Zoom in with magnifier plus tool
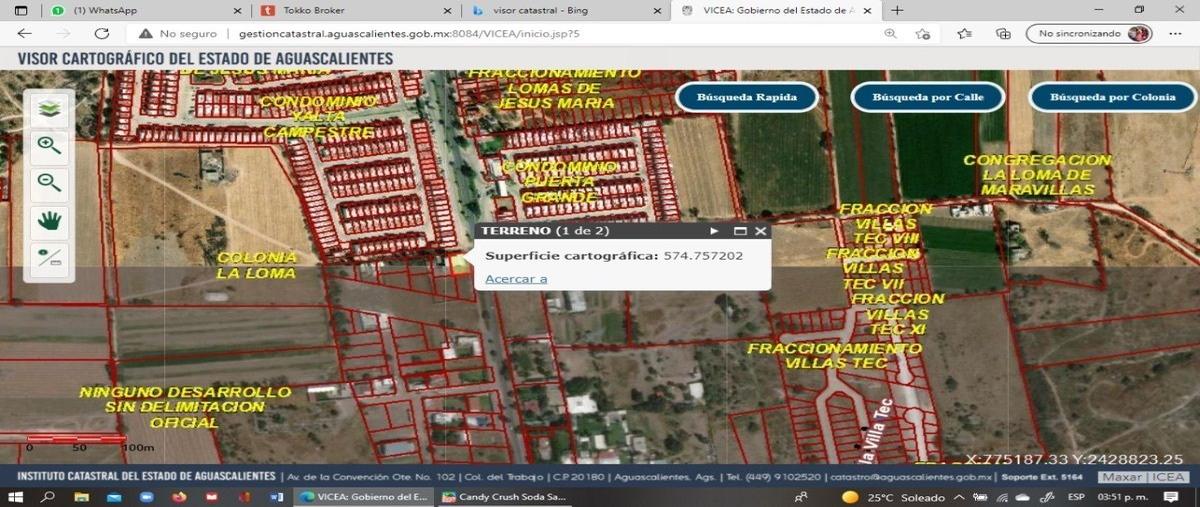This screenshot has height=507, width=1200. tap(49, 147)
